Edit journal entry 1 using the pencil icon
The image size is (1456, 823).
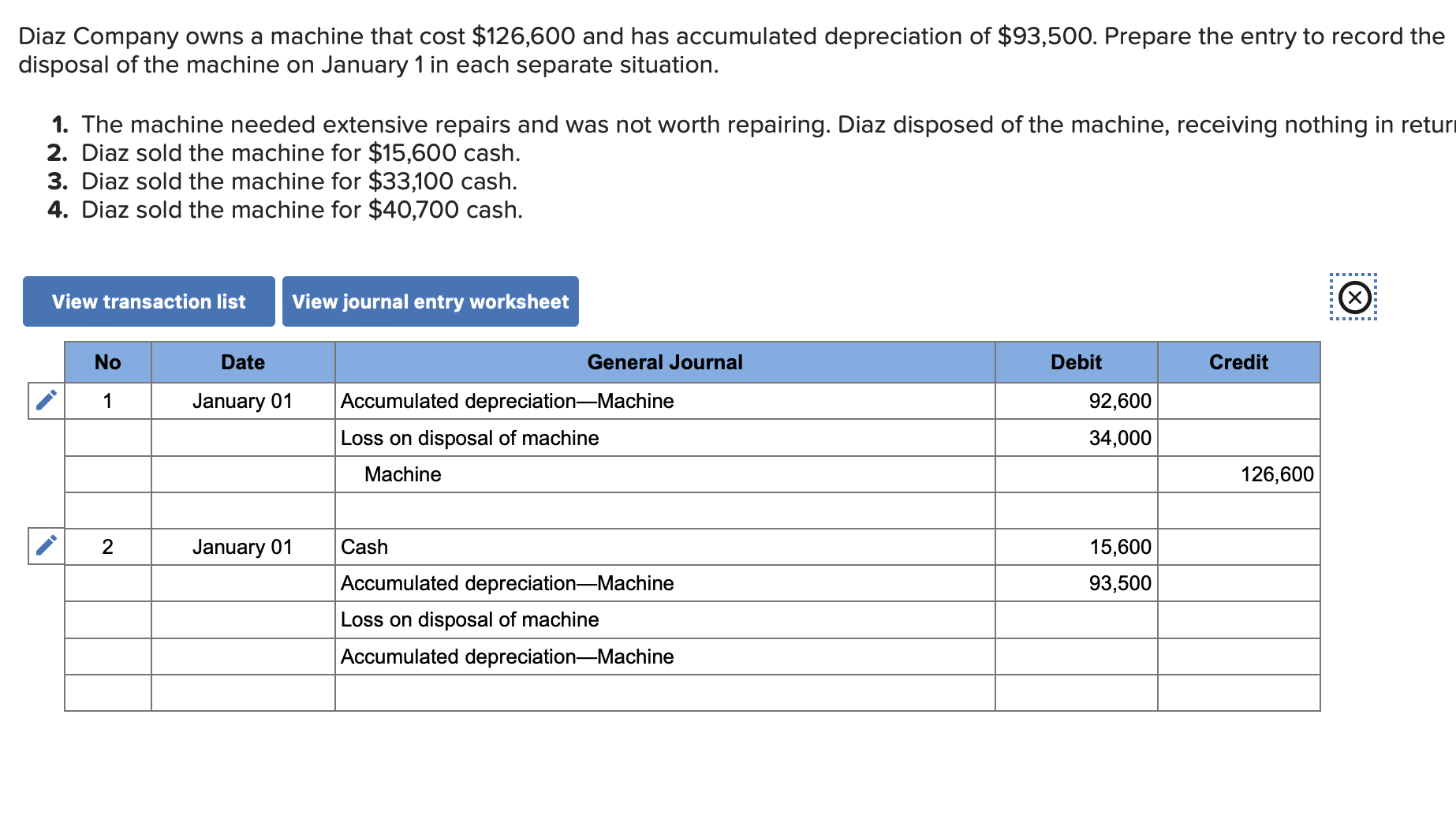[45, 401]
